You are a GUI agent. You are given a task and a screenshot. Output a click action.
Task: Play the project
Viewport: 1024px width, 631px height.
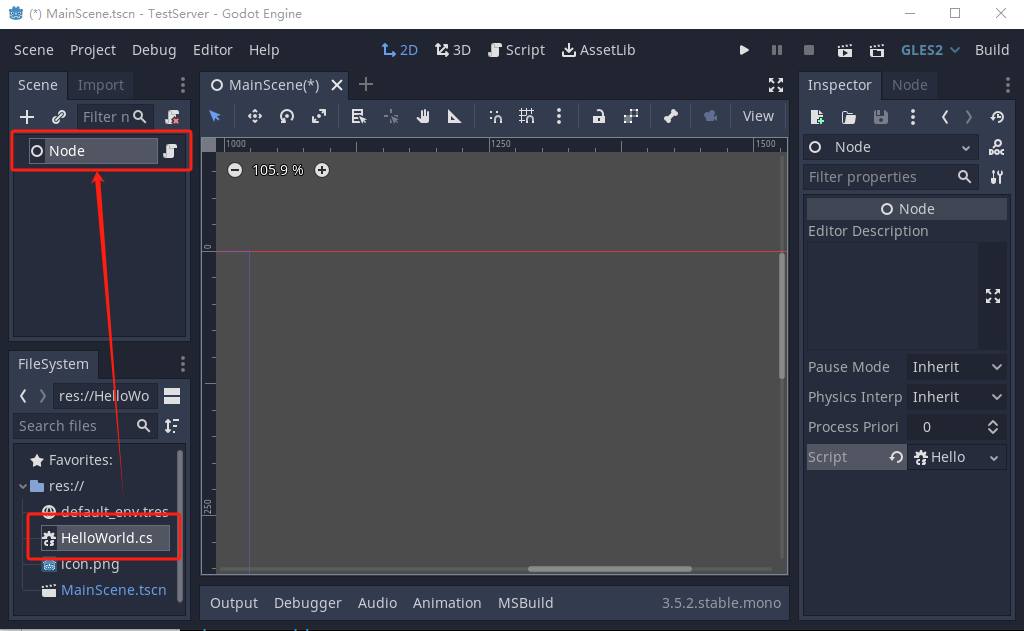744,50
